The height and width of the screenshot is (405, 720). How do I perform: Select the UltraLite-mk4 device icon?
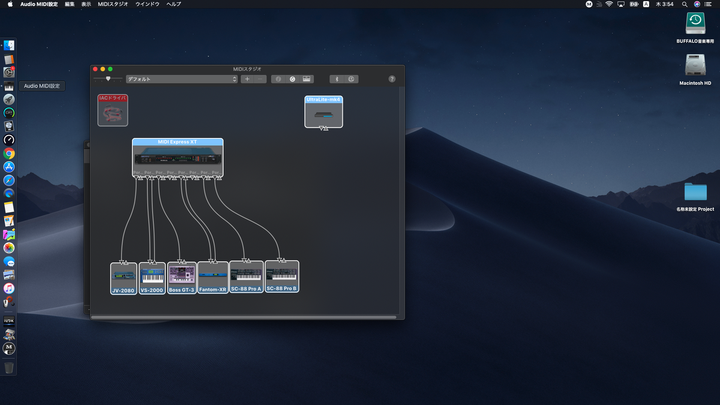pos(323,112)
